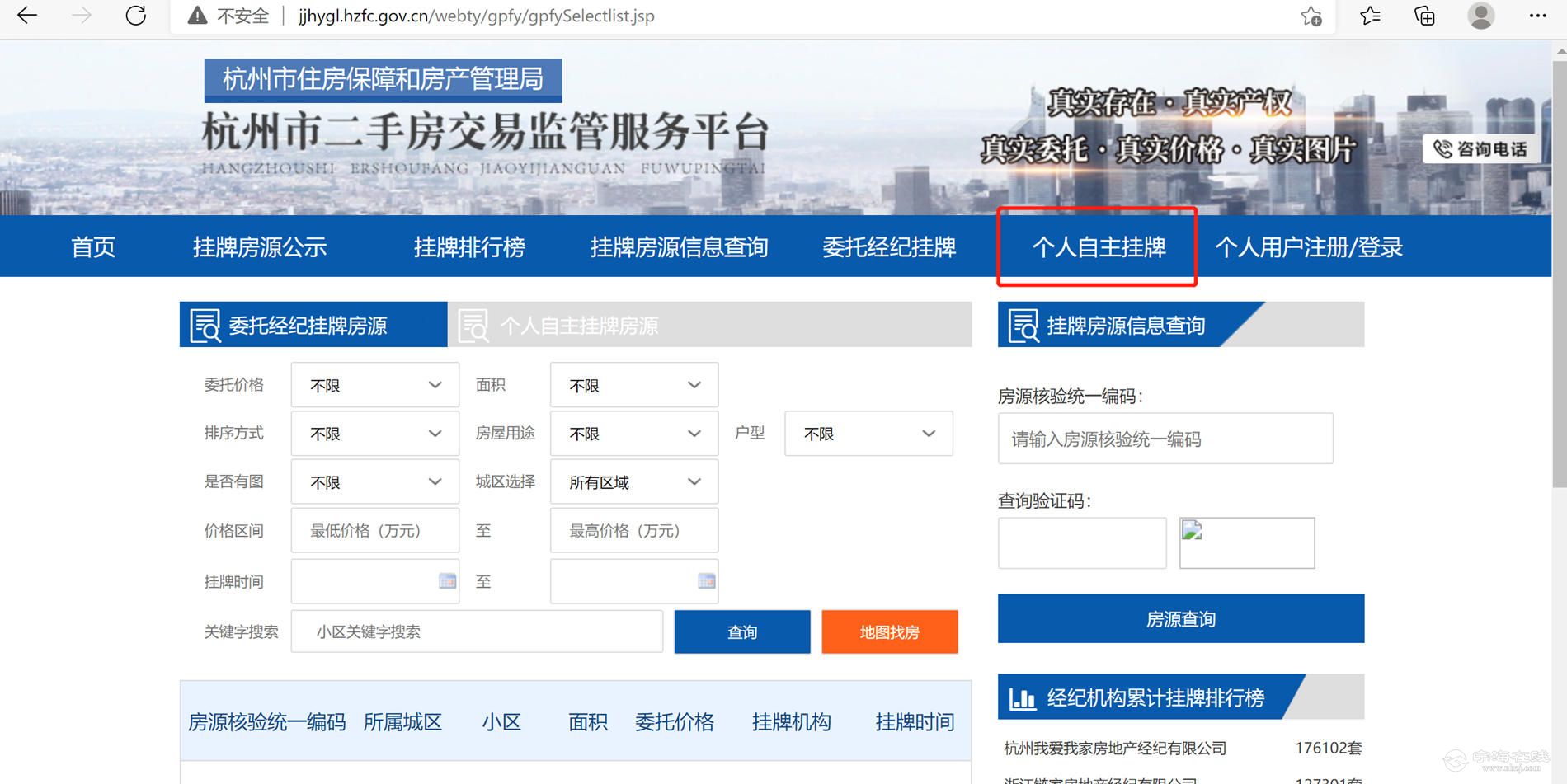The height and width of the screenshot is (784, 1567).
Task: Add page to favorites star icon
Action: point(1311,16)
